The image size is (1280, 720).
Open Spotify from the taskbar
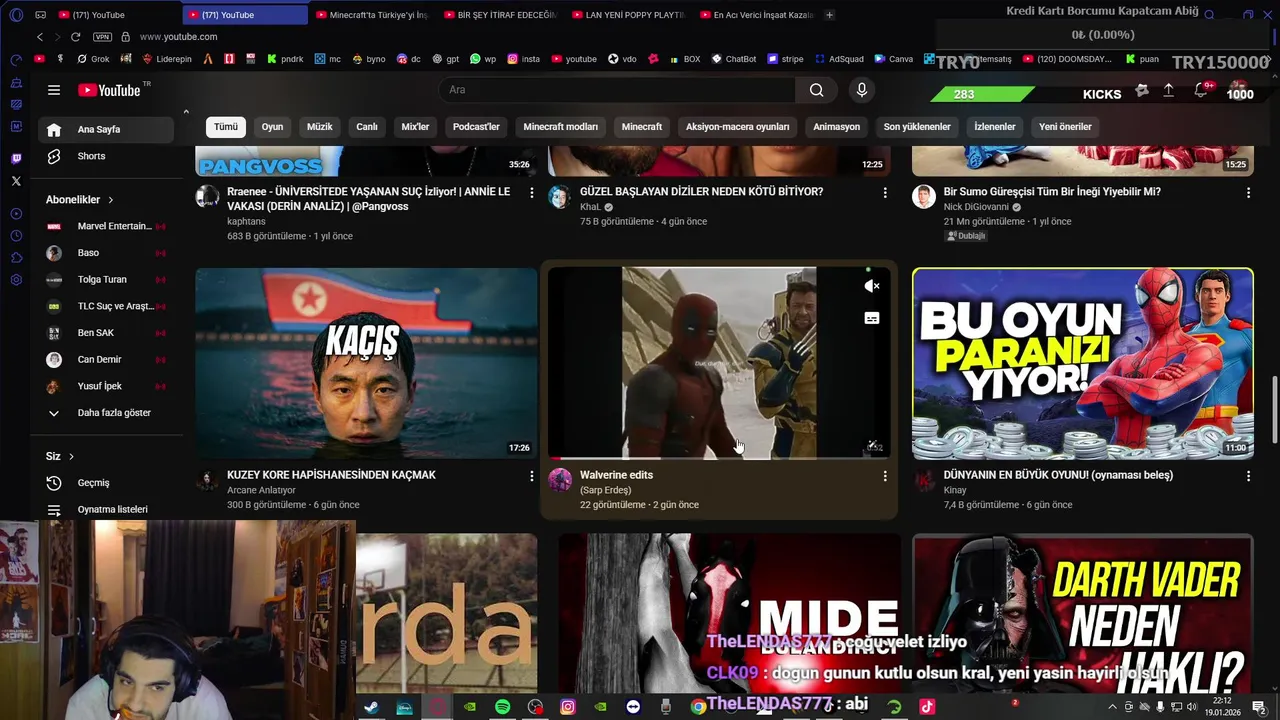pos(503,707)
